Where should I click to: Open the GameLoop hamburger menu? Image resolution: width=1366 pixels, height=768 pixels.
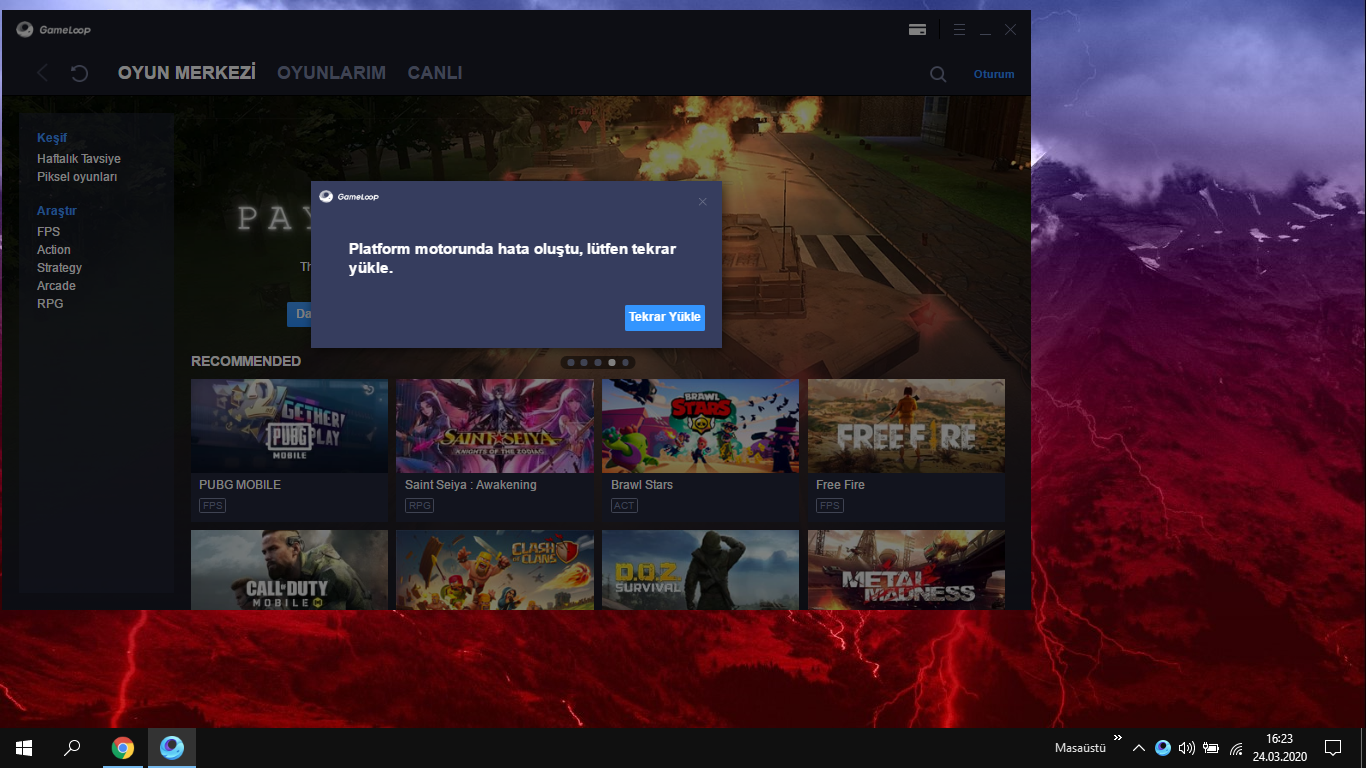[959, 30]
